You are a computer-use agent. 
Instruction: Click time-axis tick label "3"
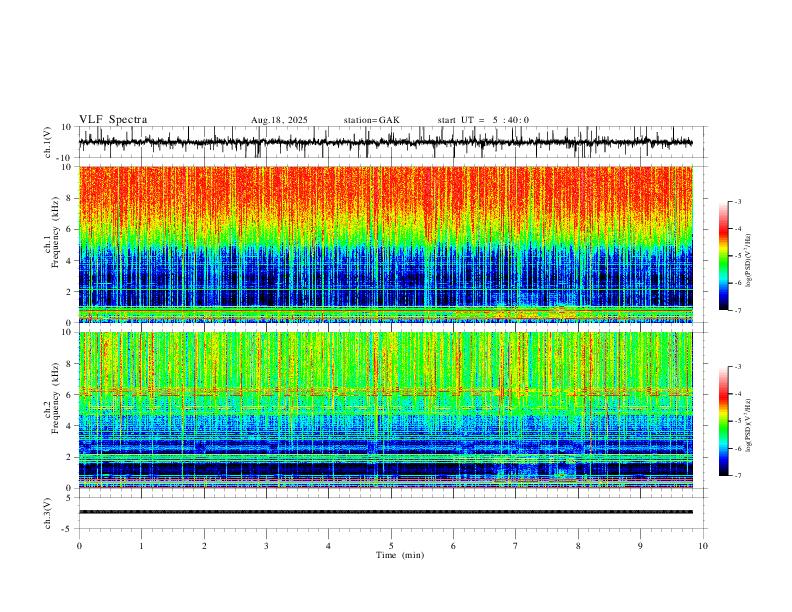point(266,546)
